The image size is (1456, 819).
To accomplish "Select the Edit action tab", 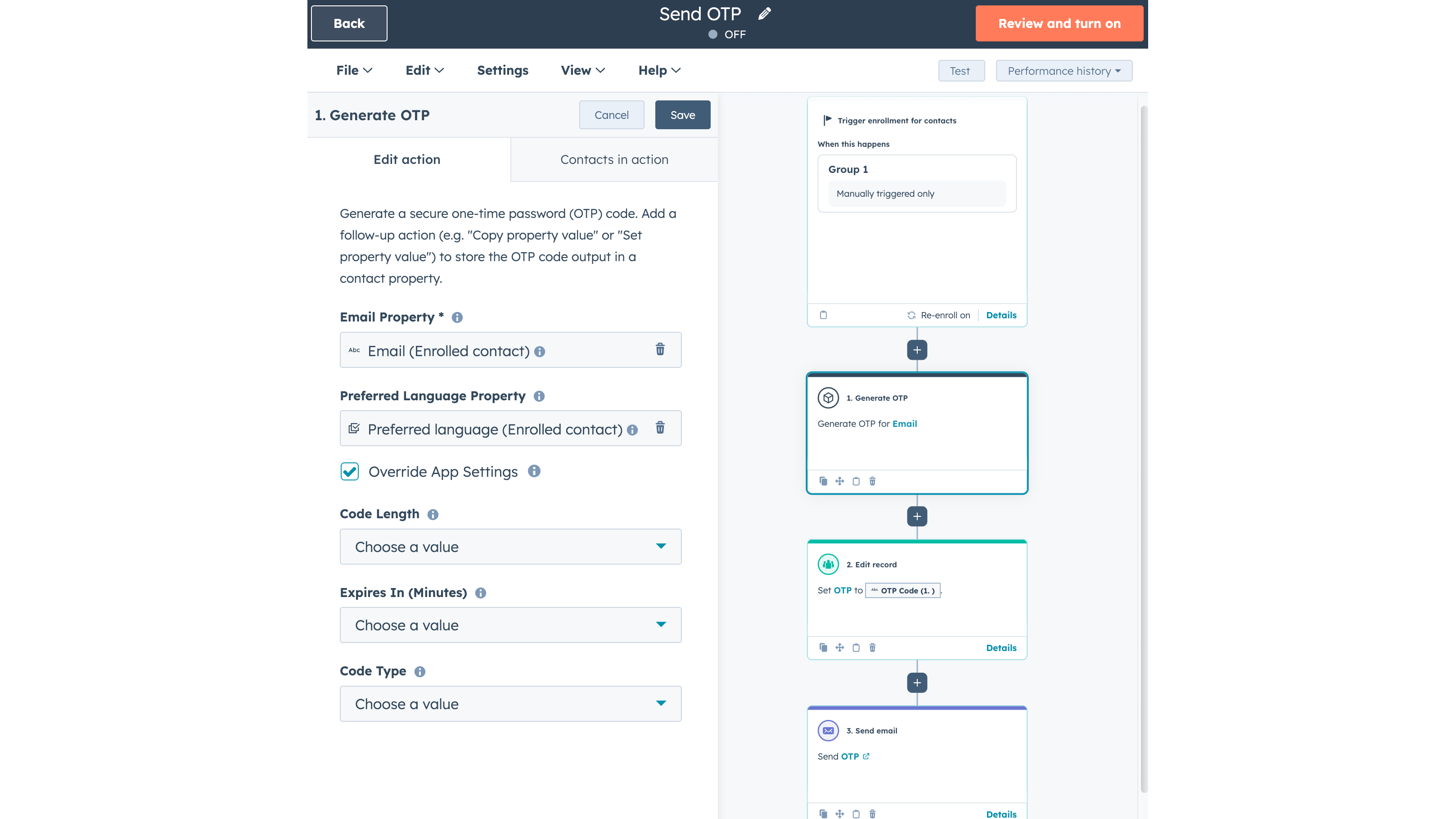I will pyautogui.click(x=407, y=159).
